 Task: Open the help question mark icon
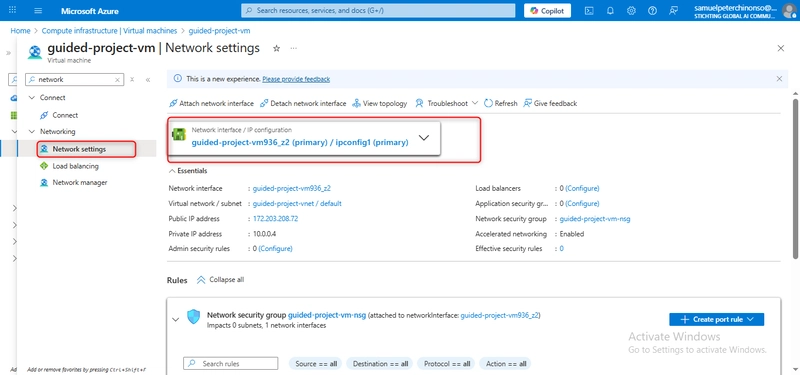pos(652,10)
